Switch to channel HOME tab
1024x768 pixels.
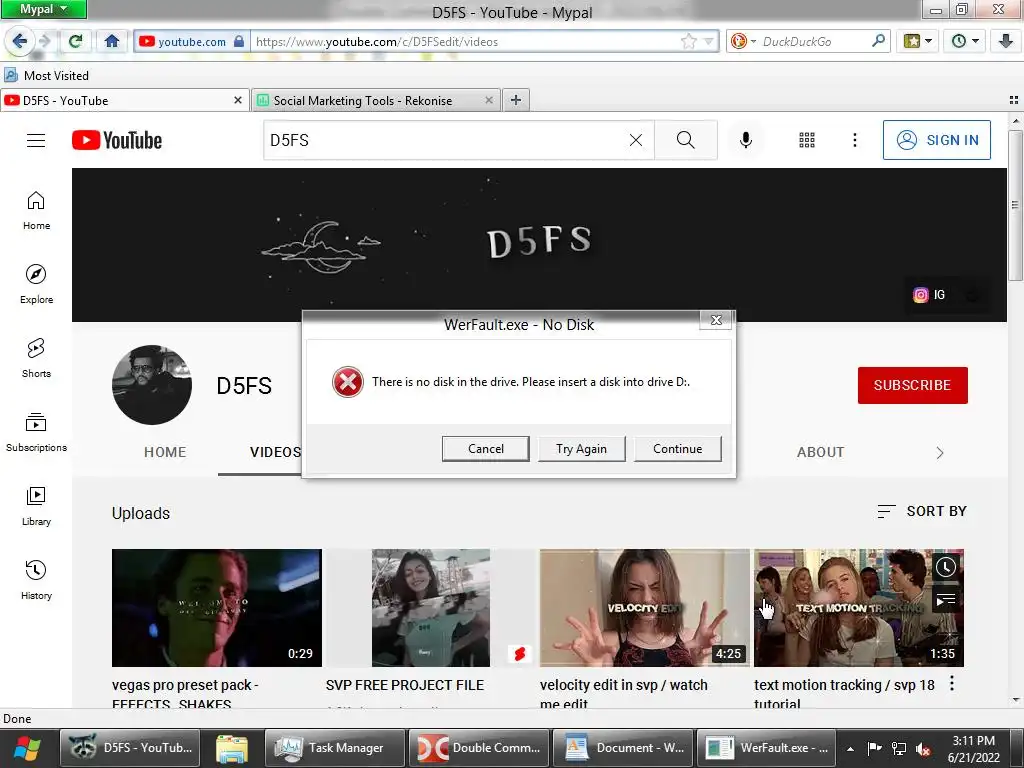tap(165, 452)
